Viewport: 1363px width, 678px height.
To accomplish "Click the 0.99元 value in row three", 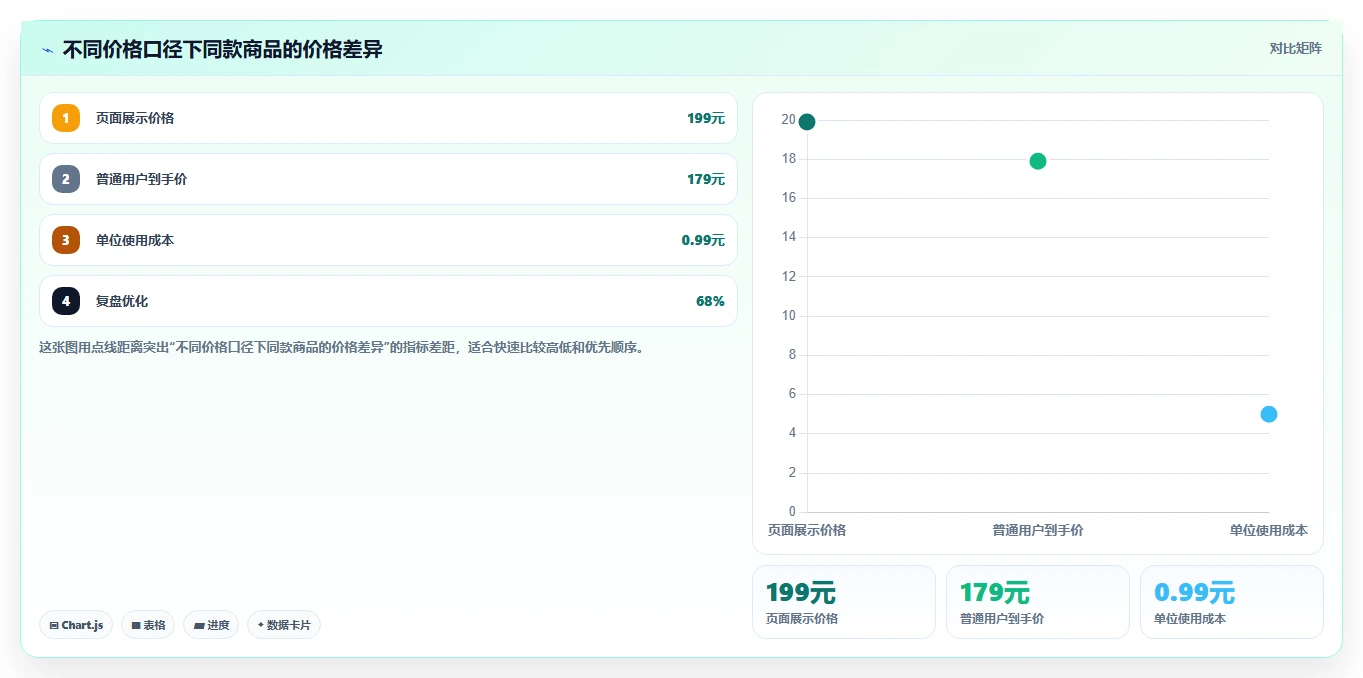I will coord(703,240).
